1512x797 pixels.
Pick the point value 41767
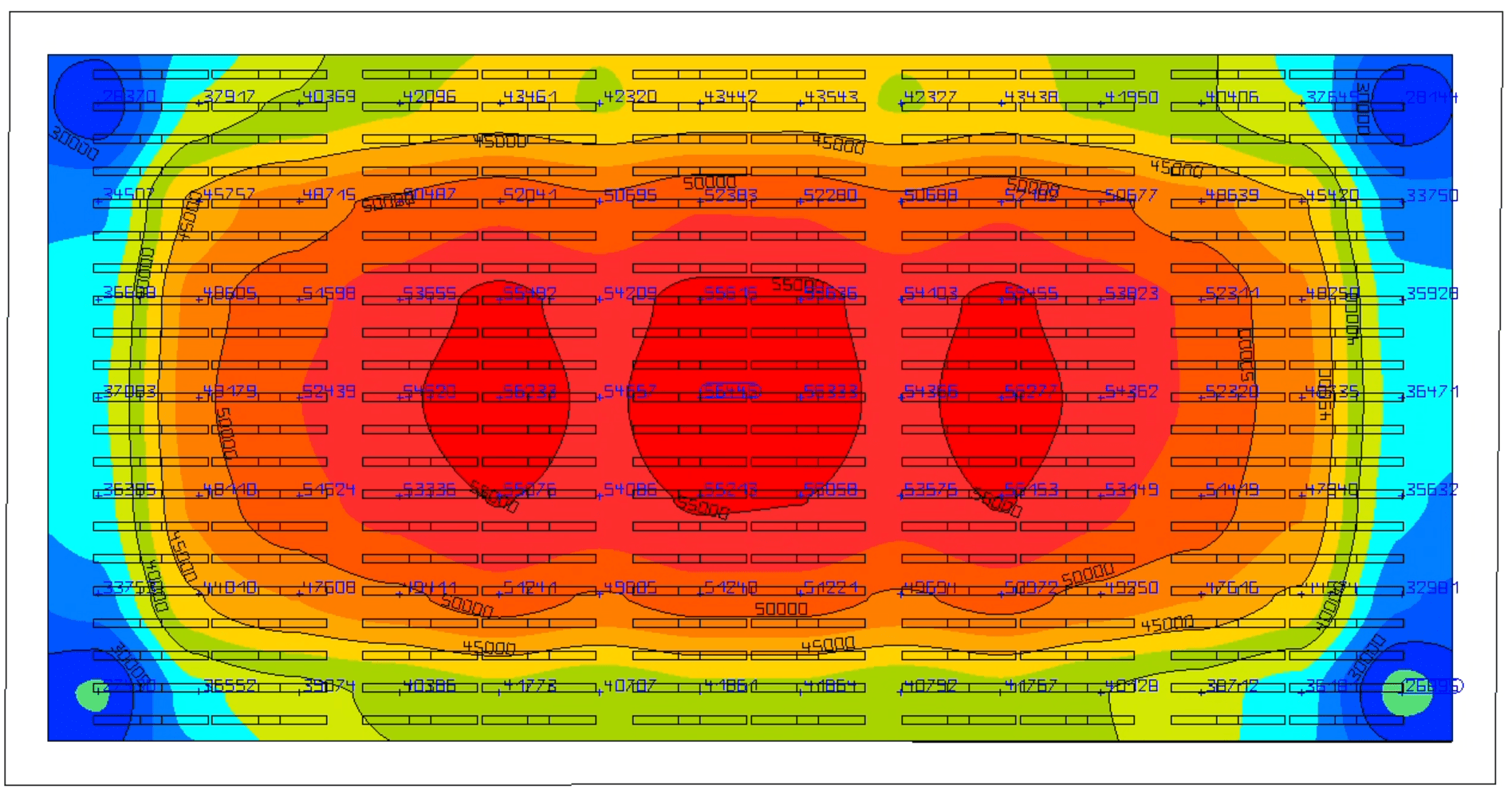(1031, 685)
